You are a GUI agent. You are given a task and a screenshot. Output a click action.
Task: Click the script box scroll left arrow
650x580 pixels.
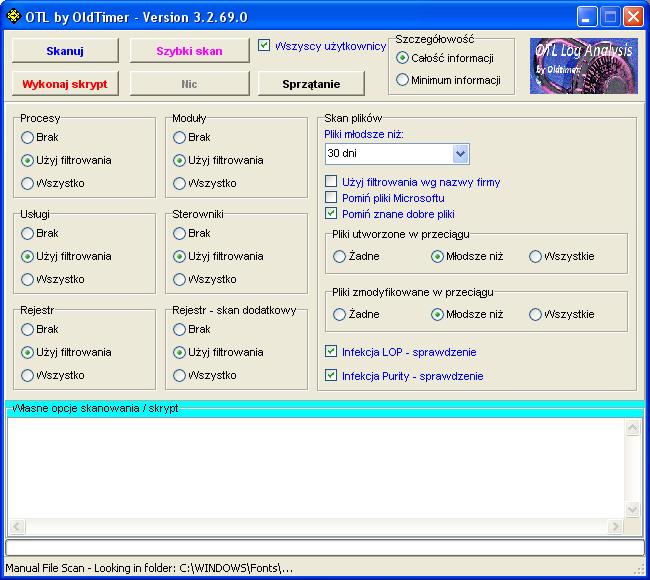coord(17,527)
